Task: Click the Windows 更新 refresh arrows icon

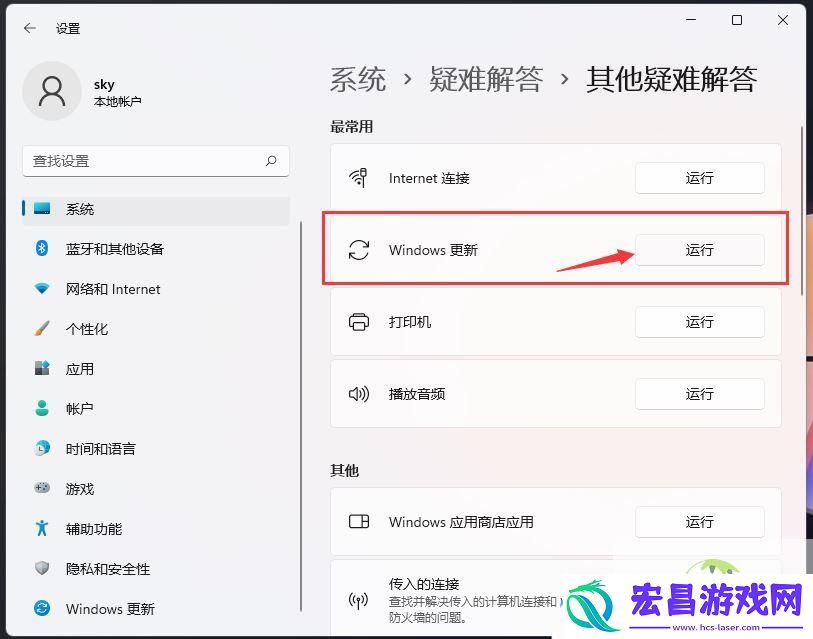Action: point(358,249)
